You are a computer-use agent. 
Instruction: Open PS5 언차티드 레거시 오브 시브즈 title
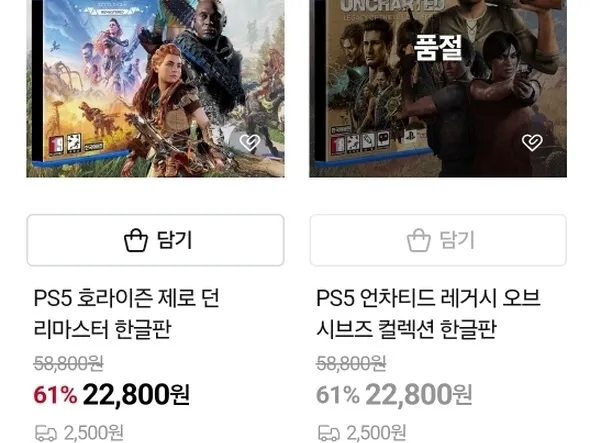click(428, 314)
